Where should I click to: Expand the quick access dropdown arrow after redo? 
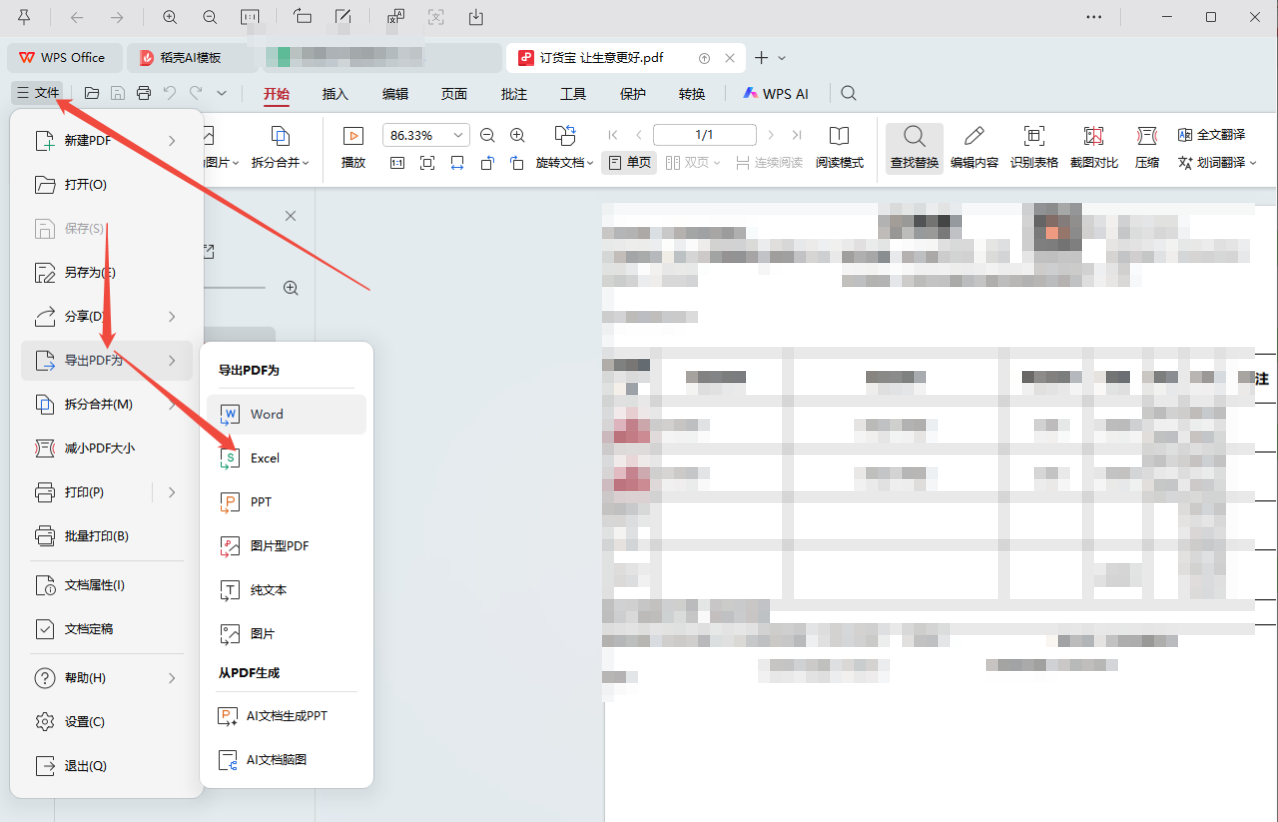coord(222,93)
